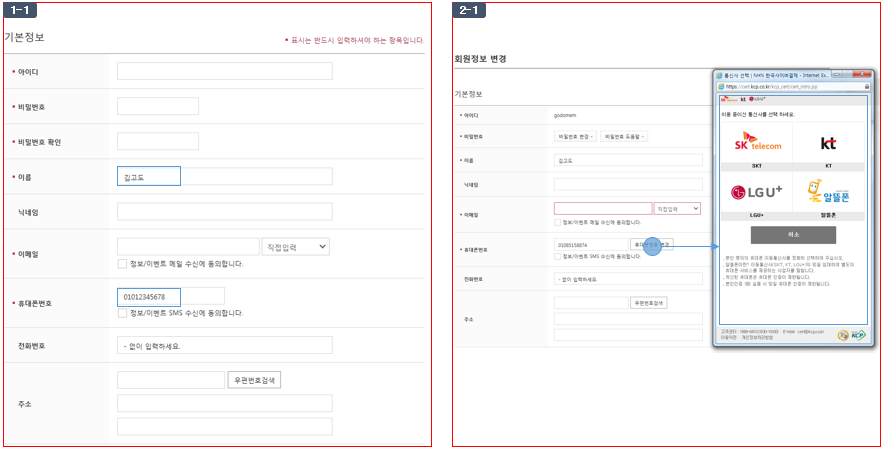This screenshot has width=884, height=449.
Task: Check email consent box in panel 2-1
Action: point(558,222)
